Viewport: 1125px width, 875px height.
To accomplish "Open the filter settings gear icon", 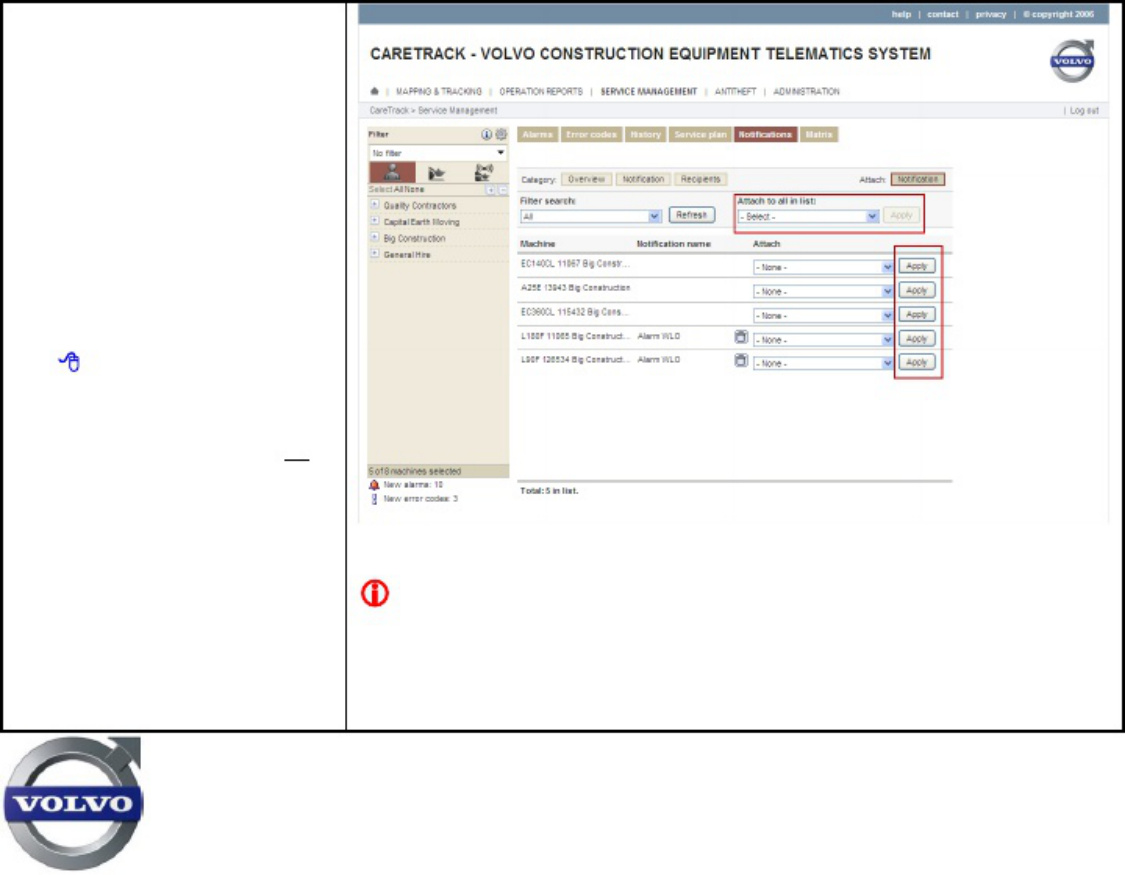I will [501, 134].
